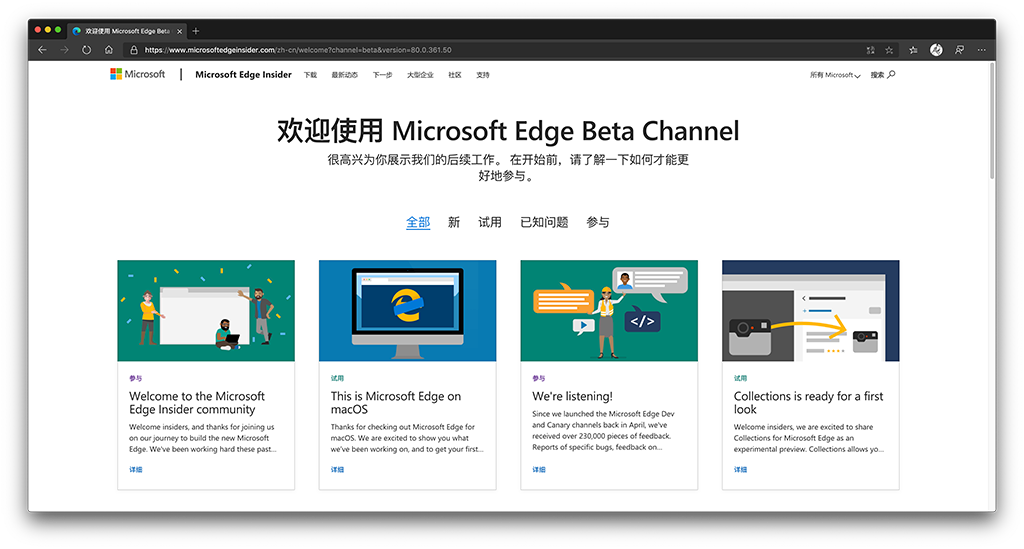Click the translate page icon in address bar
The height and width of the screenshot is (549, 1024).
(x=871, y=50)
